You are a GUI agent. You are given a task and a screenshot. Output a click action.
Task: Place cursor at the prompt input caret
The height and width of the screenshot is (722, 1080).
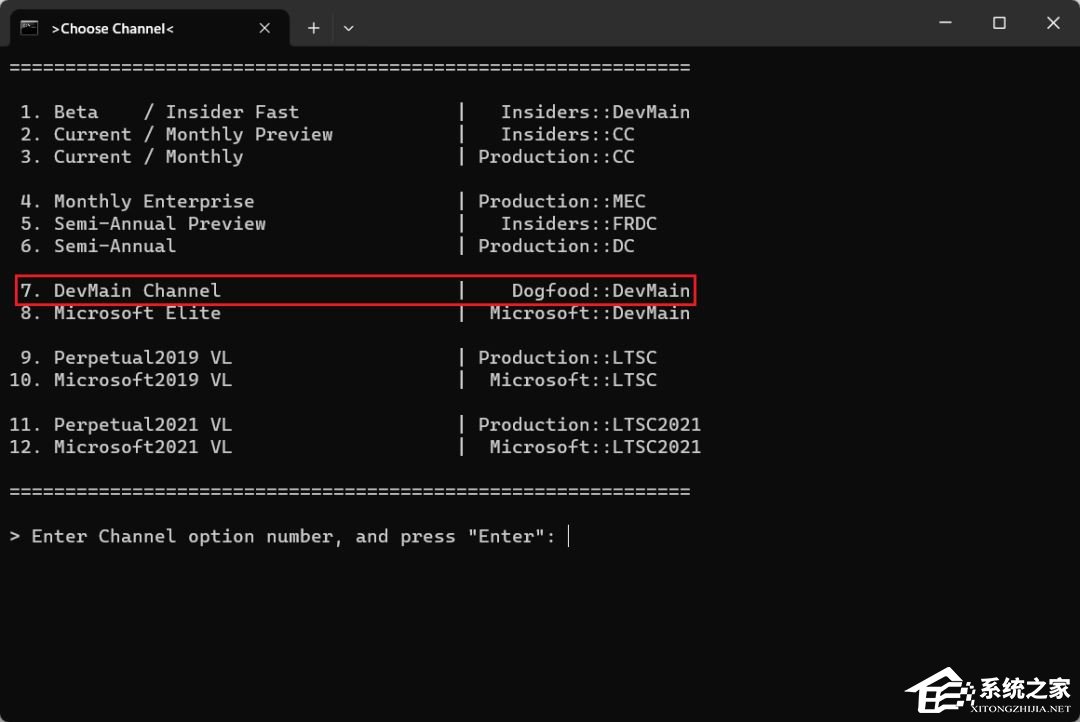point(568,536)
